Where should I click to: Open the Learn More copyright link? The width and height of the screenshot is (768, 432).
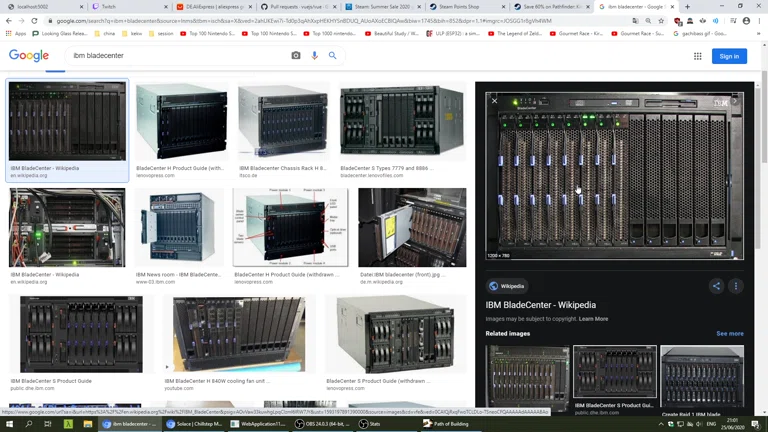coord(593,319)
